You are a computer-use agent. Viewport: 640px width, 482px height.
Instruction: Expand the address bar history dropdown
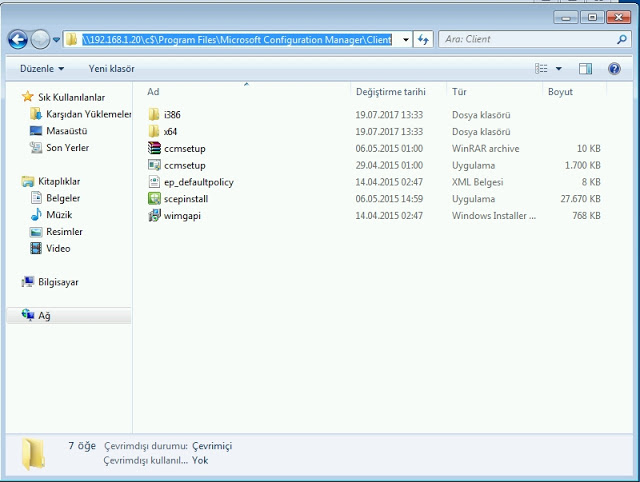405,39
